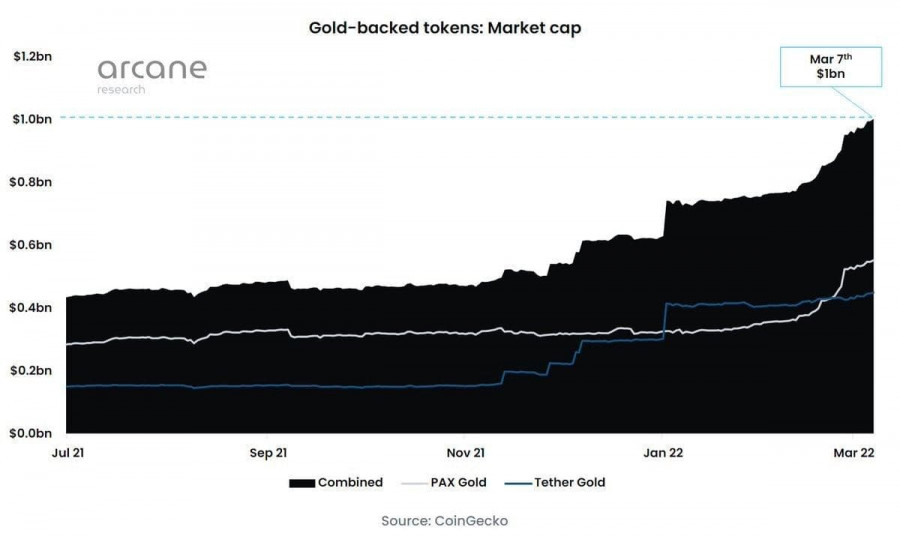Click the PAX Gold legend line marker
Image resolution: width=900 pixels, height=536 pixels.
[414, 484]
